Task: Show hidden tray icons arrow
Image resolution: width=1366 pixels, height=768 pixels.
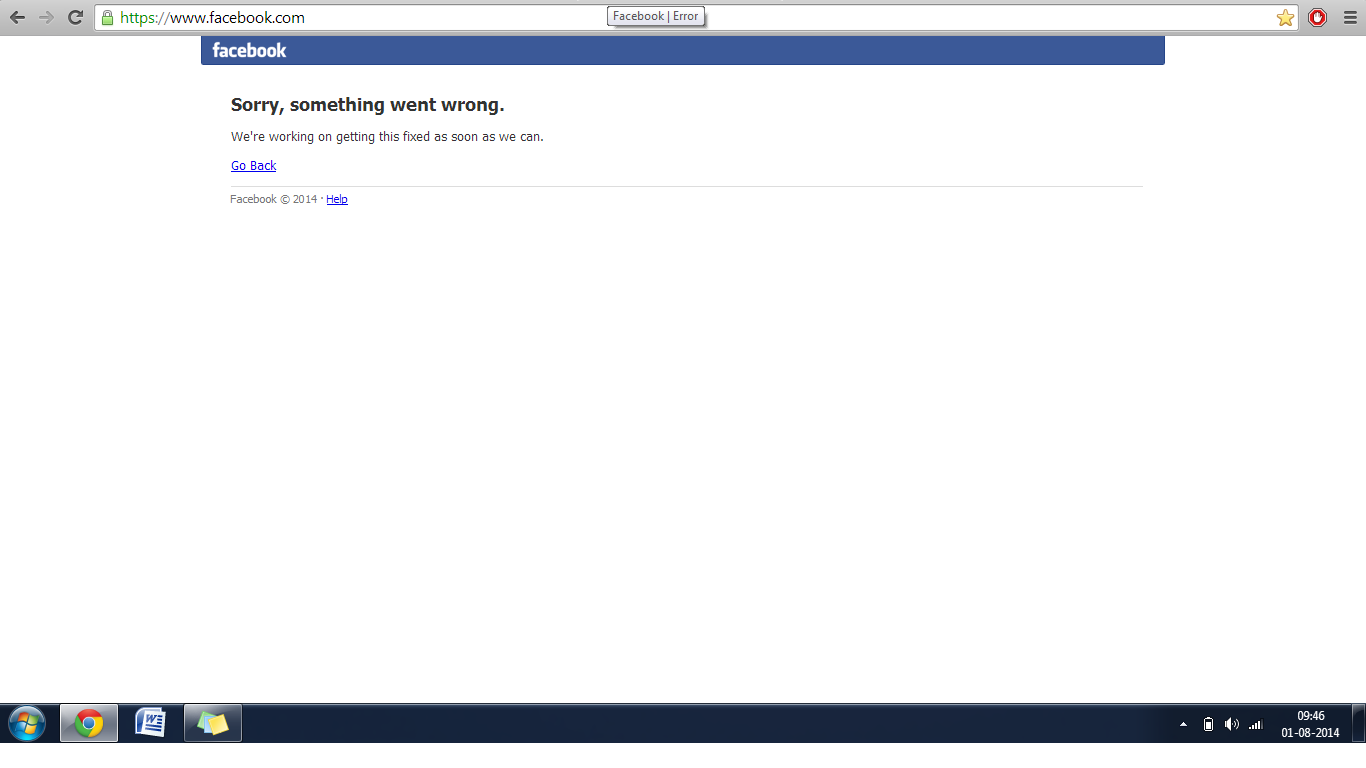Action: coord(1184,724)
